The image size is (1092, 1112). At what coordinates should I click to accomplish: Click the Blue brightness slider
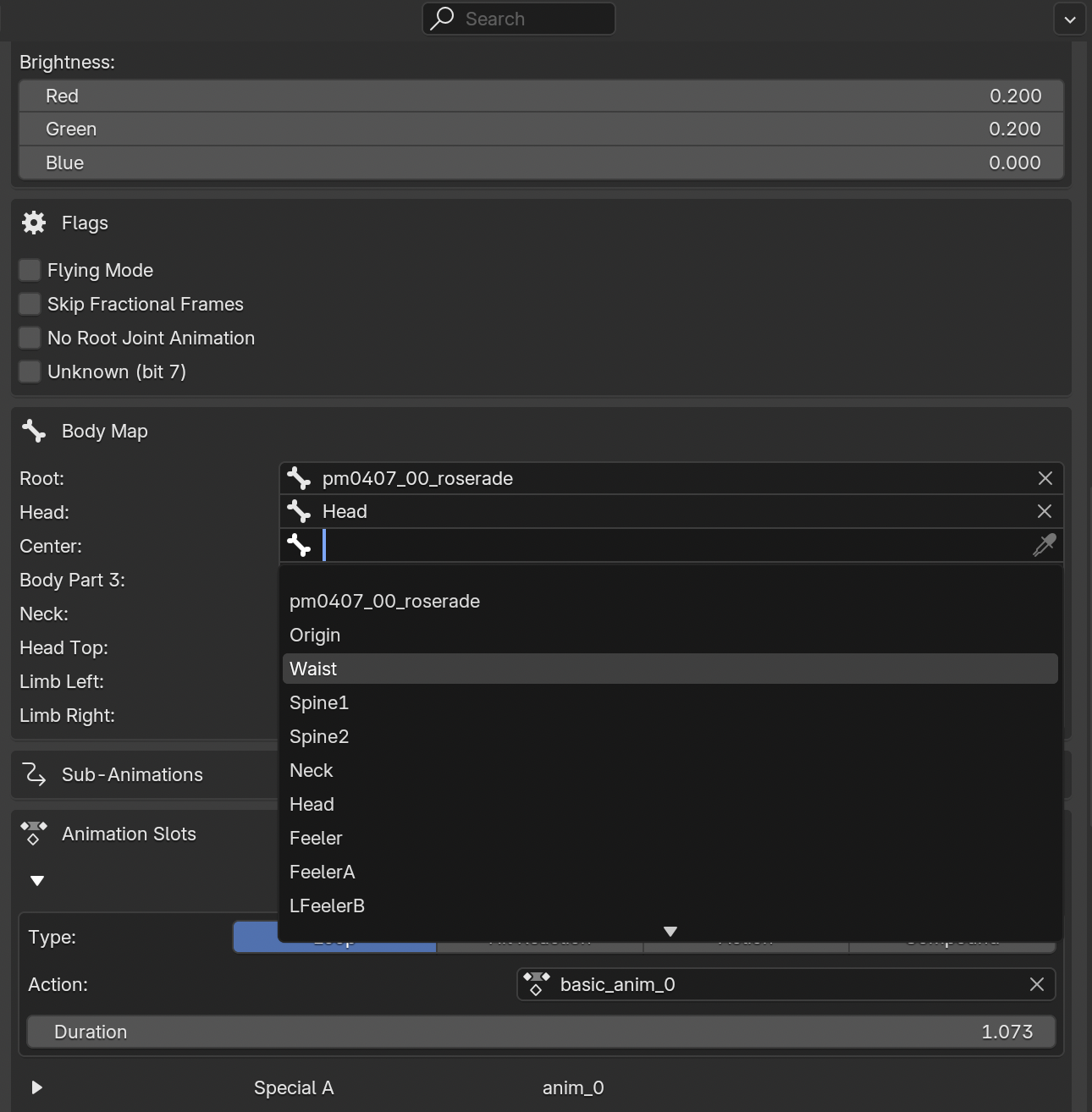point(542,162)
